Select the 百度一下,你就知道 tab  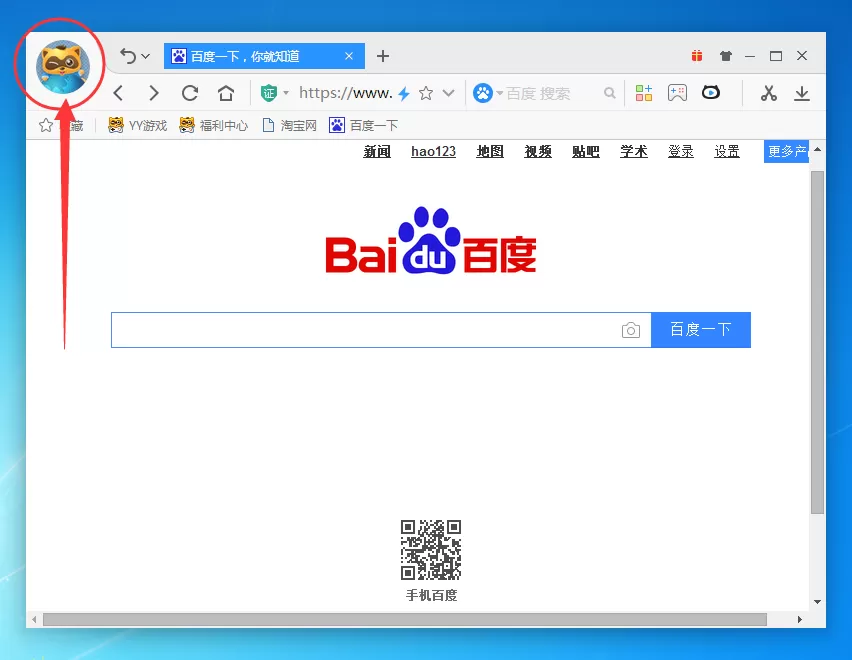(264, 56)
